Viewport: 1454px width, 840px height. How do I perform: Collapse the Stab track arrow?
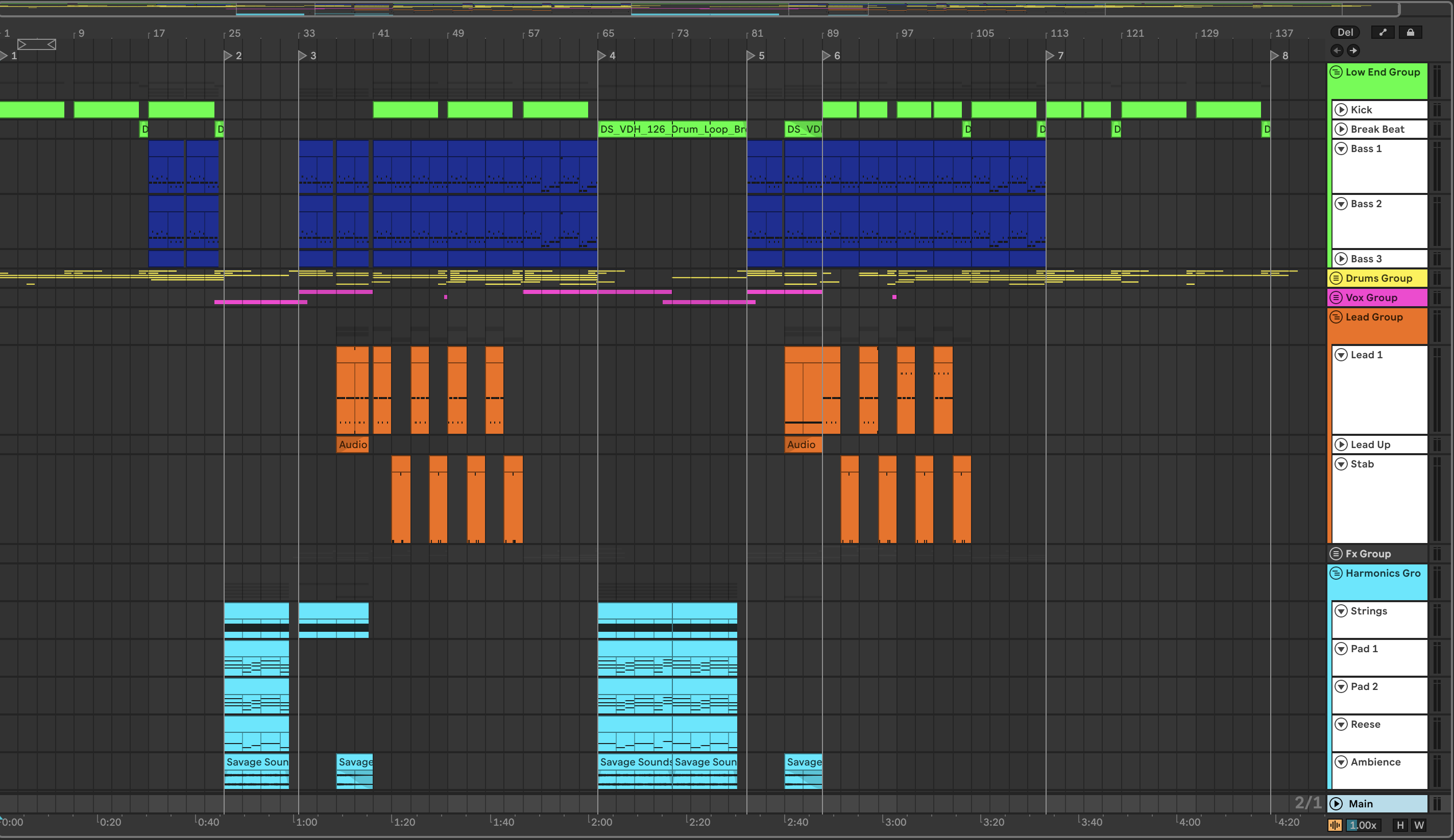click(x=1342, y=464)
